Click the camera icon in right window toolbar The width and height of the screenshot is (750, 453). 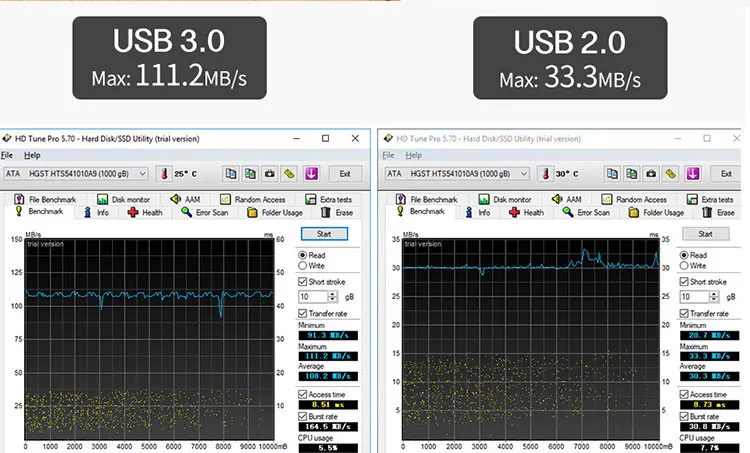(651, 174)
